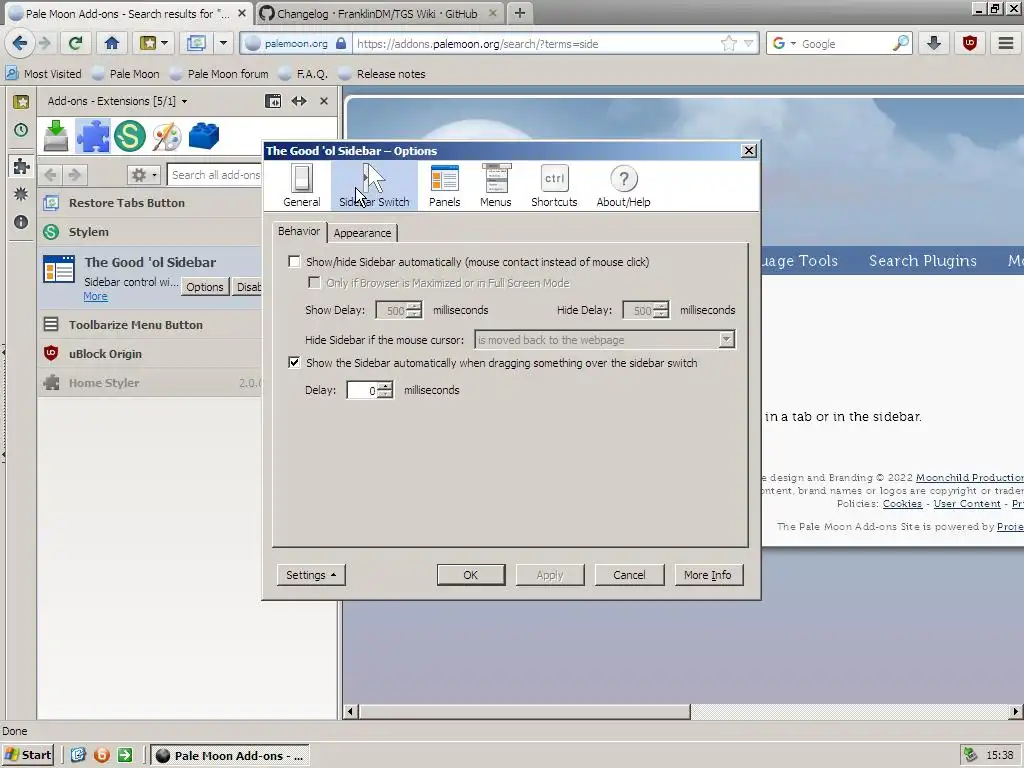
Task: Open the URL bar history dropdown arrow
Action: point(748,44)
